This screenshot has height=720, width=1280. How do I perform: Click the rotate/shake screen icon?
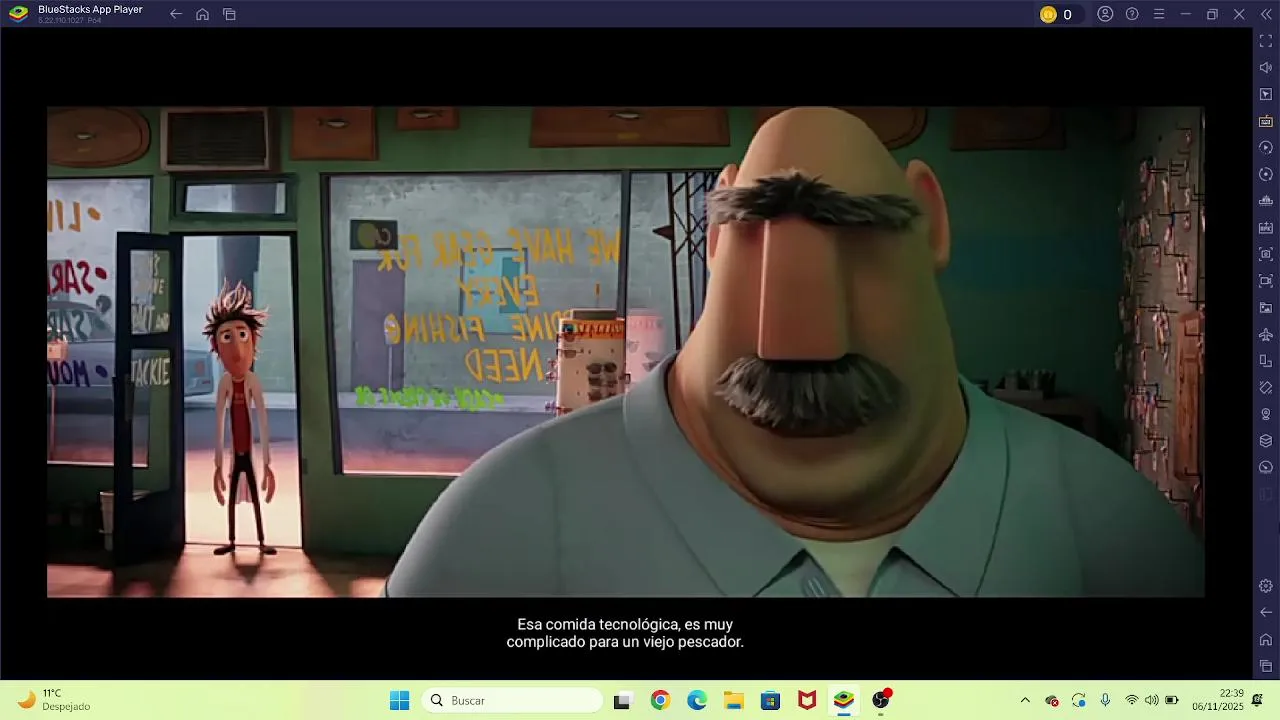[1266, 388]
